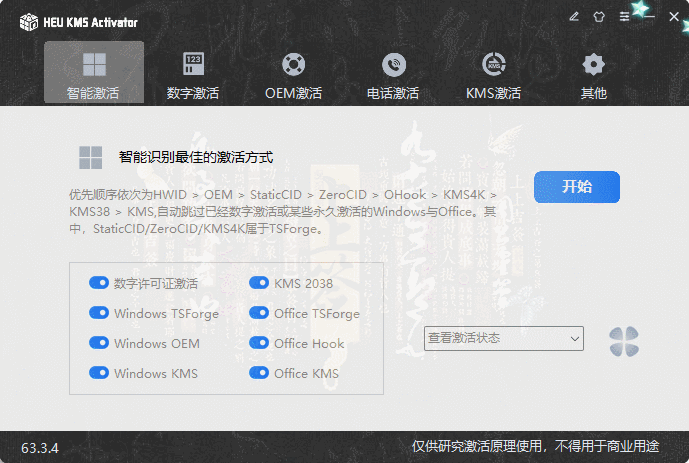Click the HEU KMS Activator logo icon

pos(29,22)
